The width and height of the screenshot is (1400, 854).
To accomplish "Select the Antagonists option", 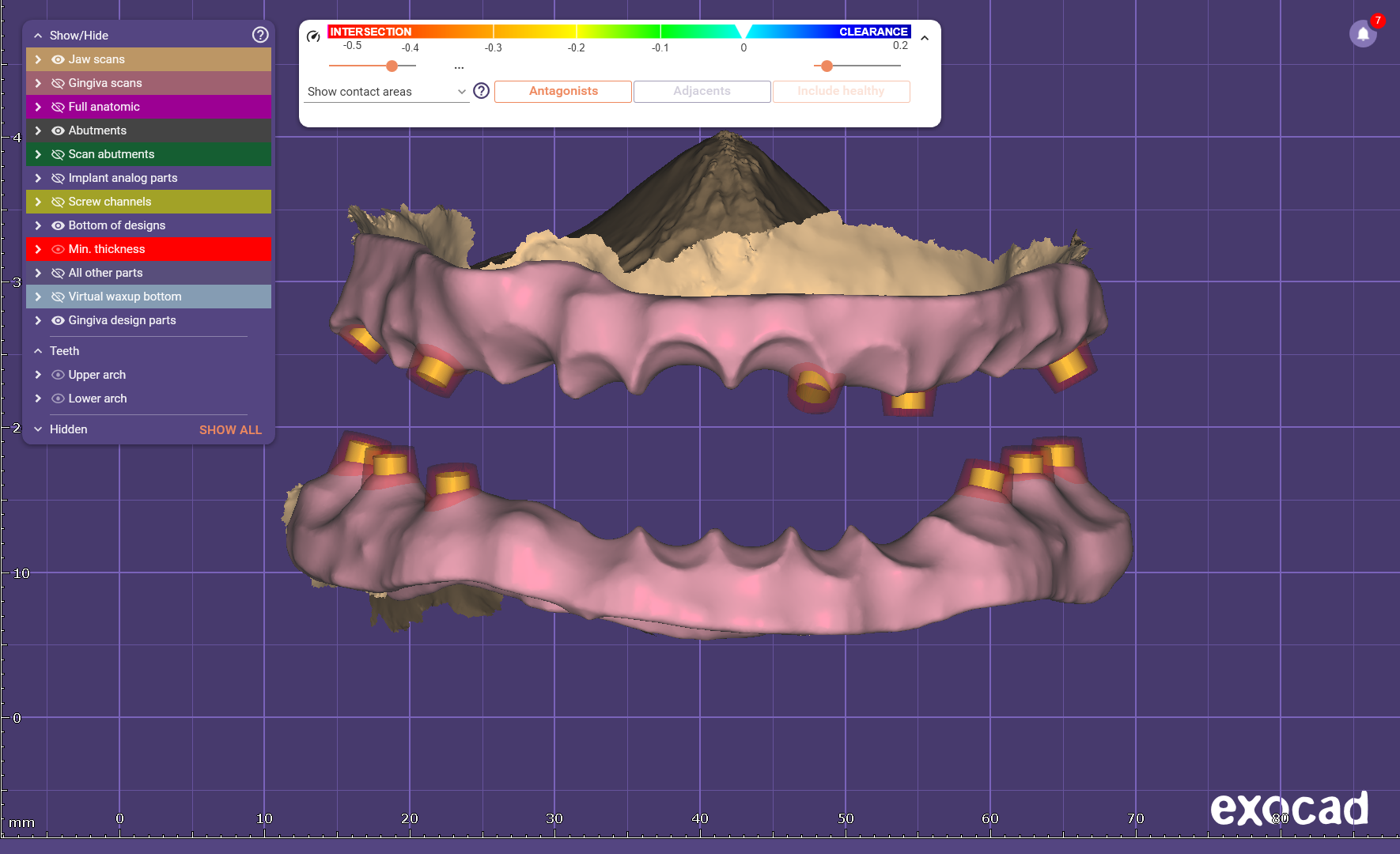I will point(563,92).
